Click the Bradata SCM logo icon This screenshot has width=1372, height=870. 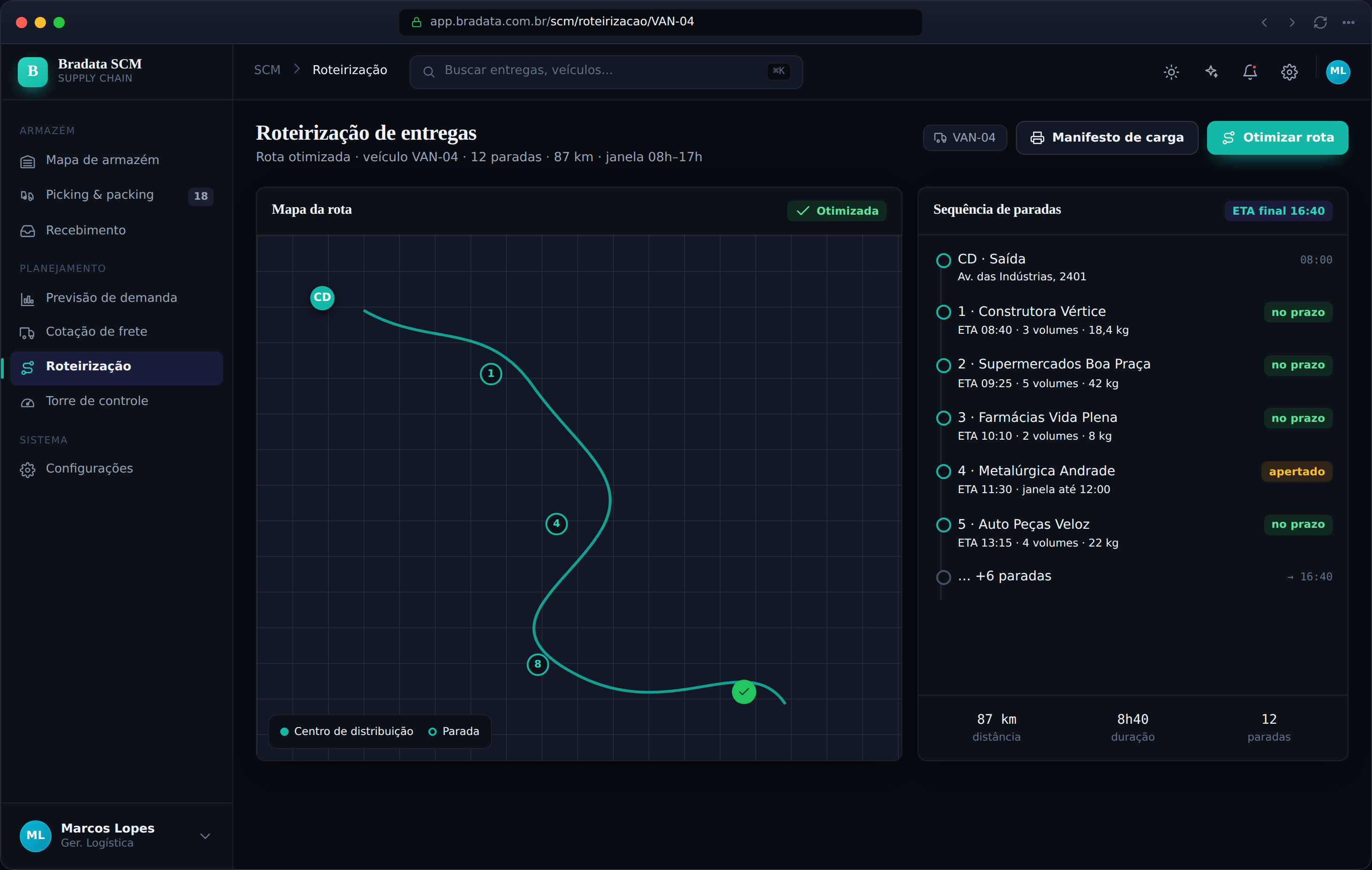coord(32,71)
